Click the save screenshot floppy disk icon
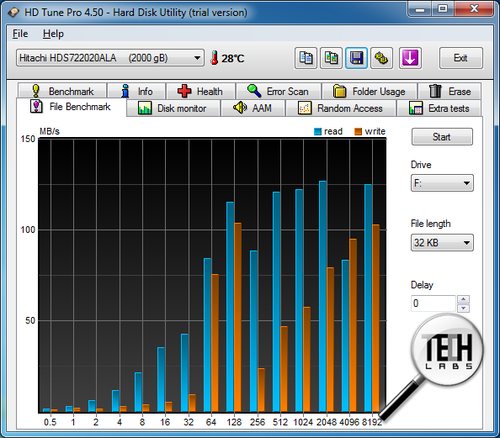500x438 pixels. 356,58
